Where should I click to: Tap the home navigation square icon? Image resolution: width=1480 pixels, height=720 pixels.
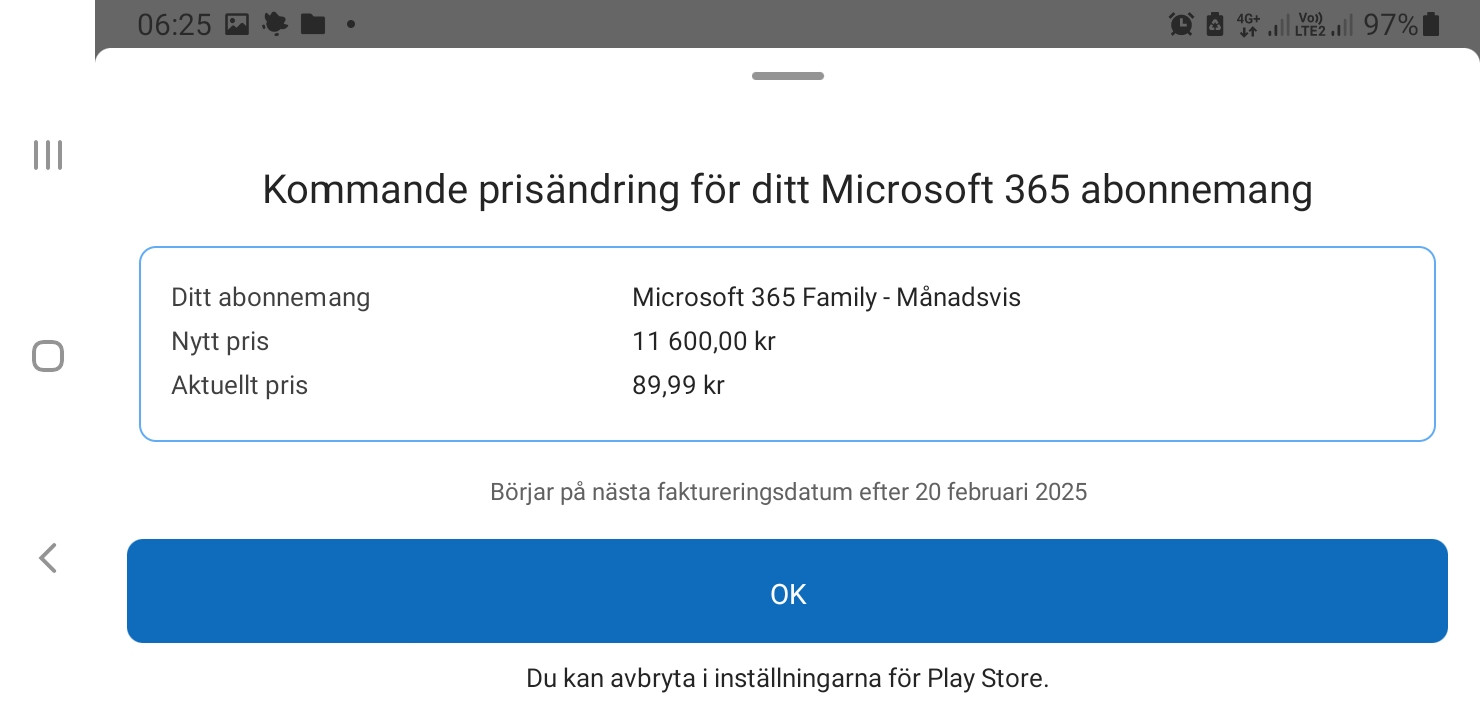48,356
